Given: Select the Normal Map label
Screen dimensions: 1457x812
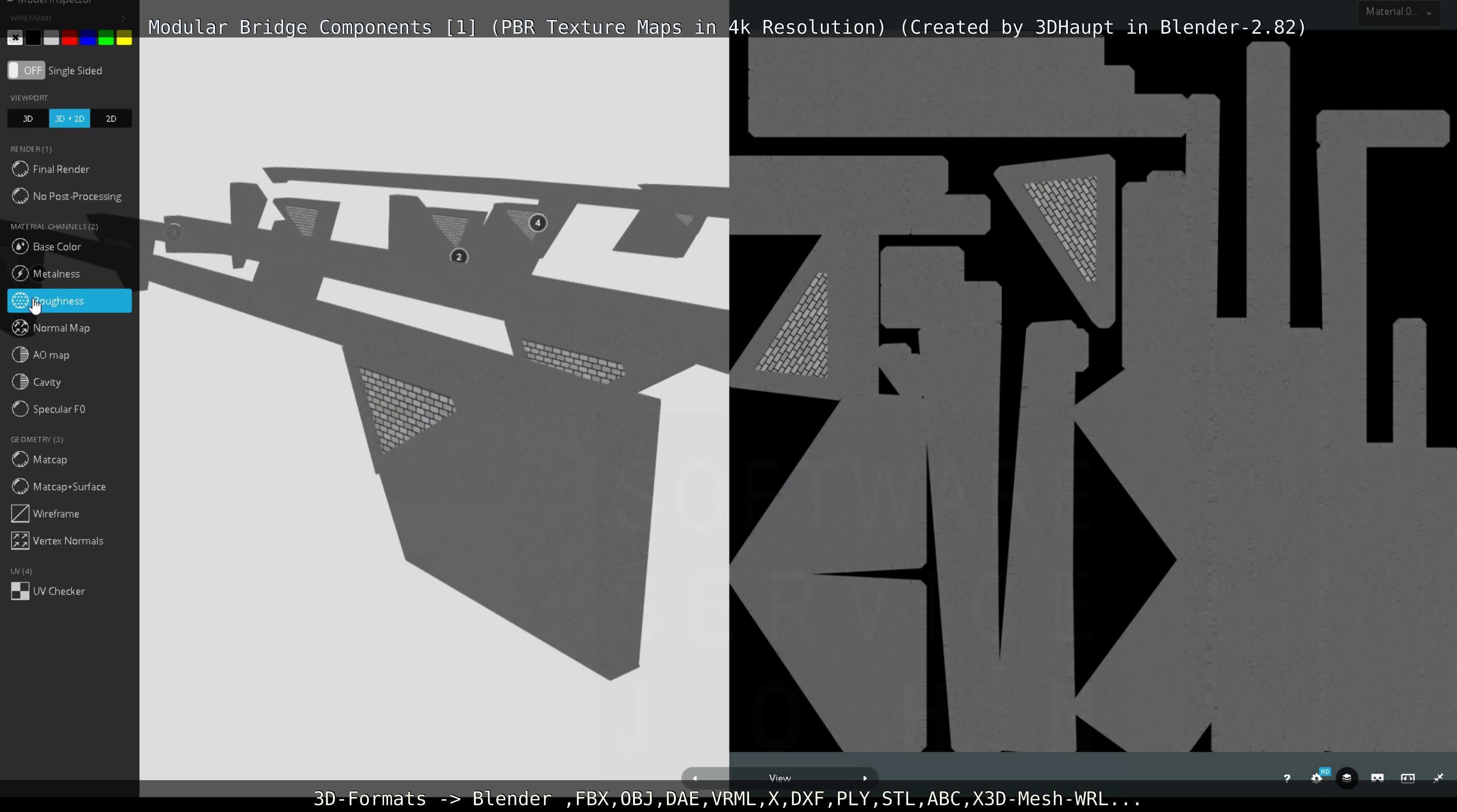Looking at the screenshot, I should pyautogui.click(x=62, y=328).
